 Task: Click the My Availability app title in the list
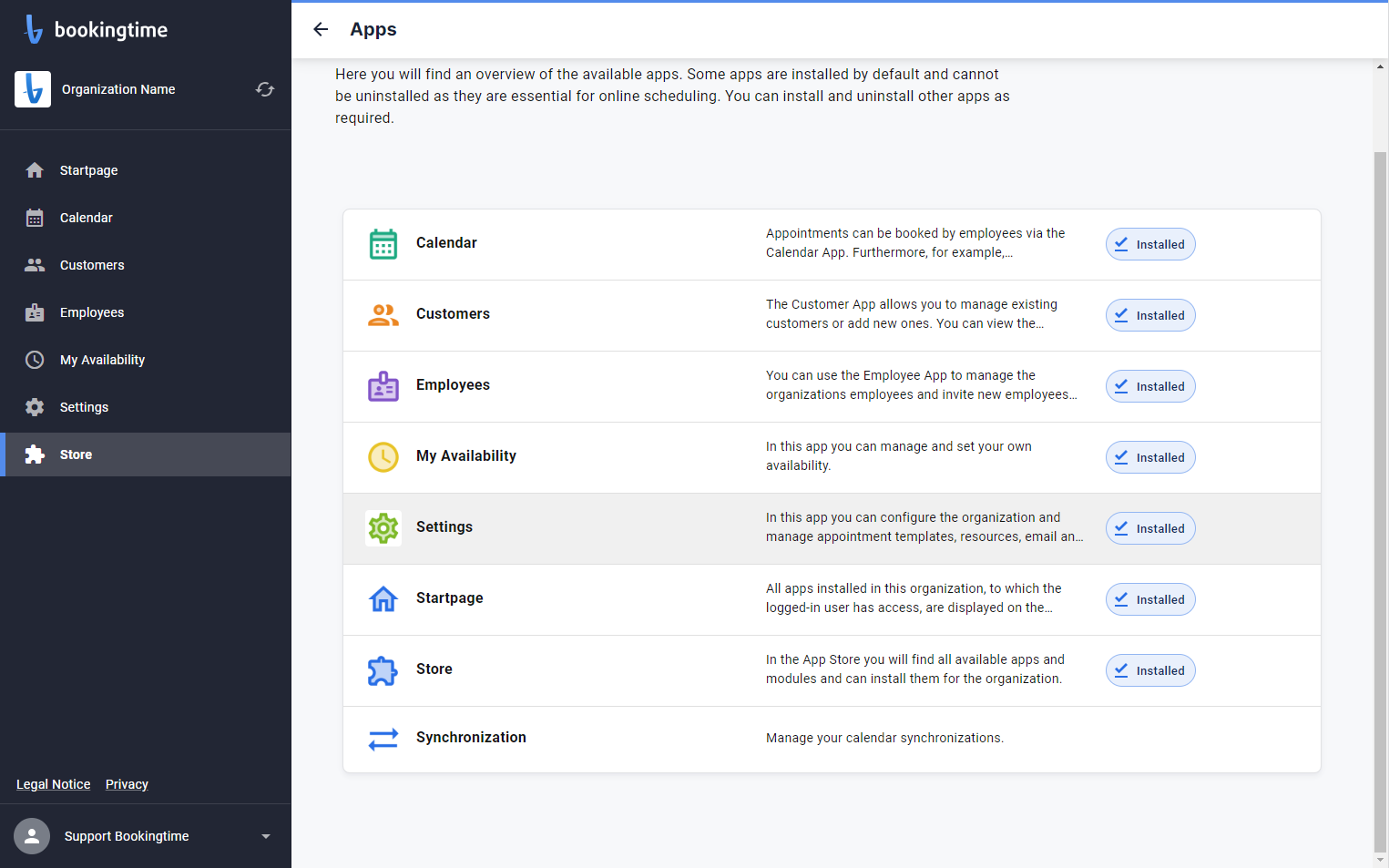[x=466, y=455]
